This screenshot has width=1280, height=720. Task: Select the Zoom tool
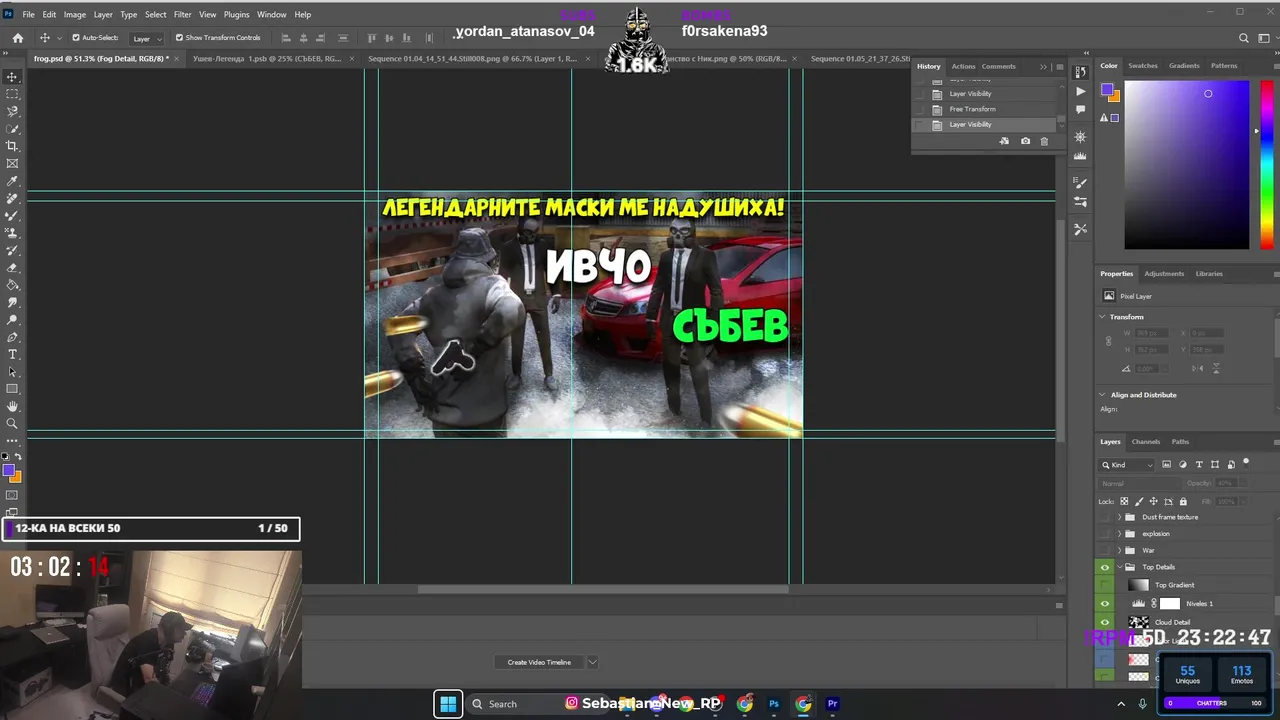[x=12, y=424]
